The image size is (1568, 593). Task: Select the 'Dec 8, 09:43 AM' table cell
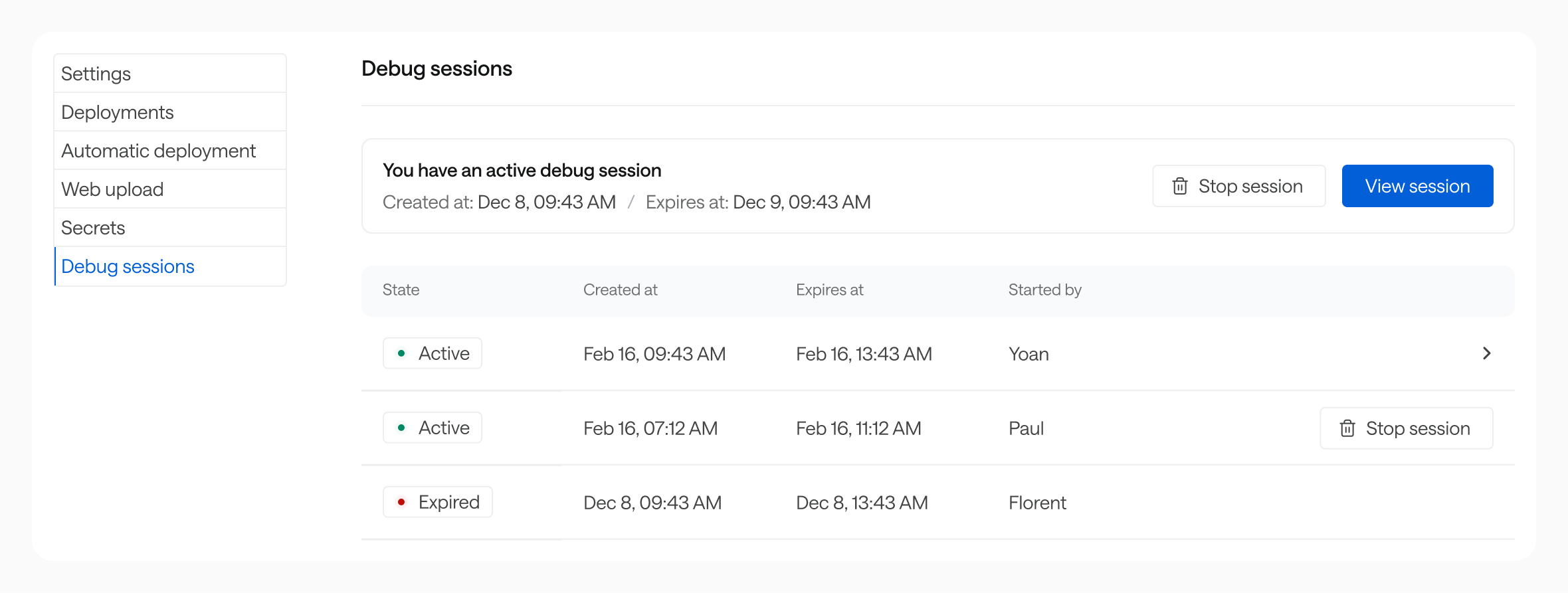[652, 503]
